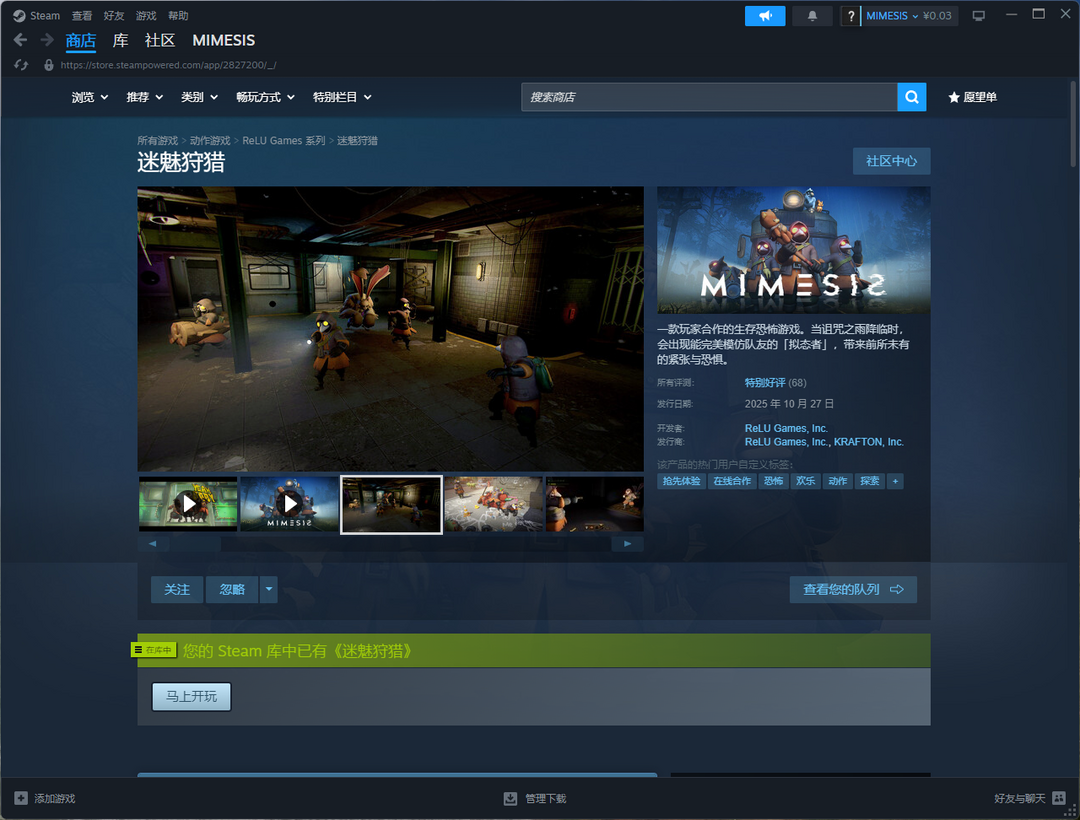Viewport: 1080px width, 820px height.
Task: Select the 抢先体验 tag
Action: coord(681,481)
